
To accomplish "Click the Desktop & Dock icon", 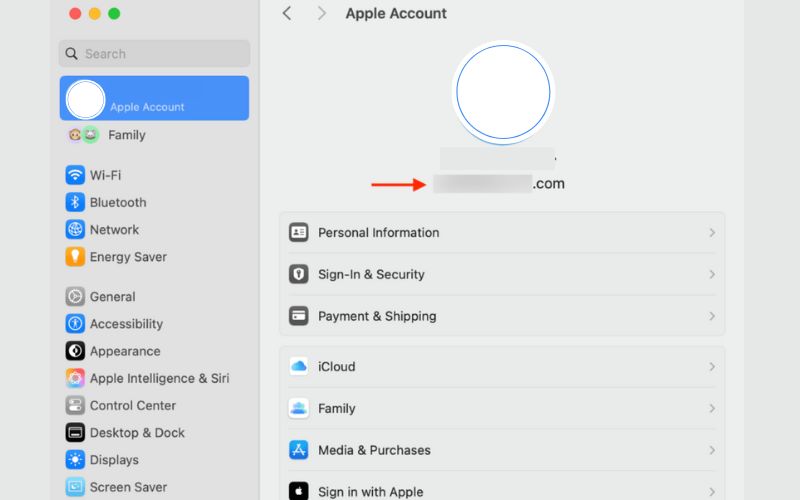I will point(75,433).
